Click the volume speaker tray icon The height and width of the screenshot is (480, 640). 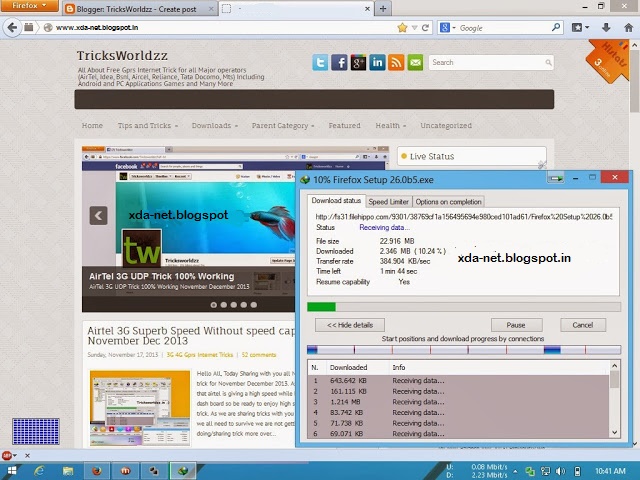[561, 471]
